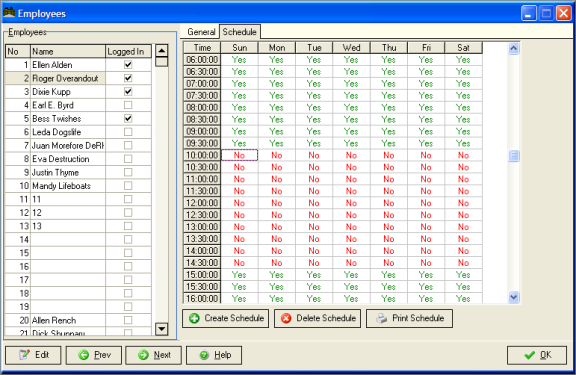Toggle Logged In checkbox for Ellen Alden
The height and width of the screenshot is (375, 576).
128,65
